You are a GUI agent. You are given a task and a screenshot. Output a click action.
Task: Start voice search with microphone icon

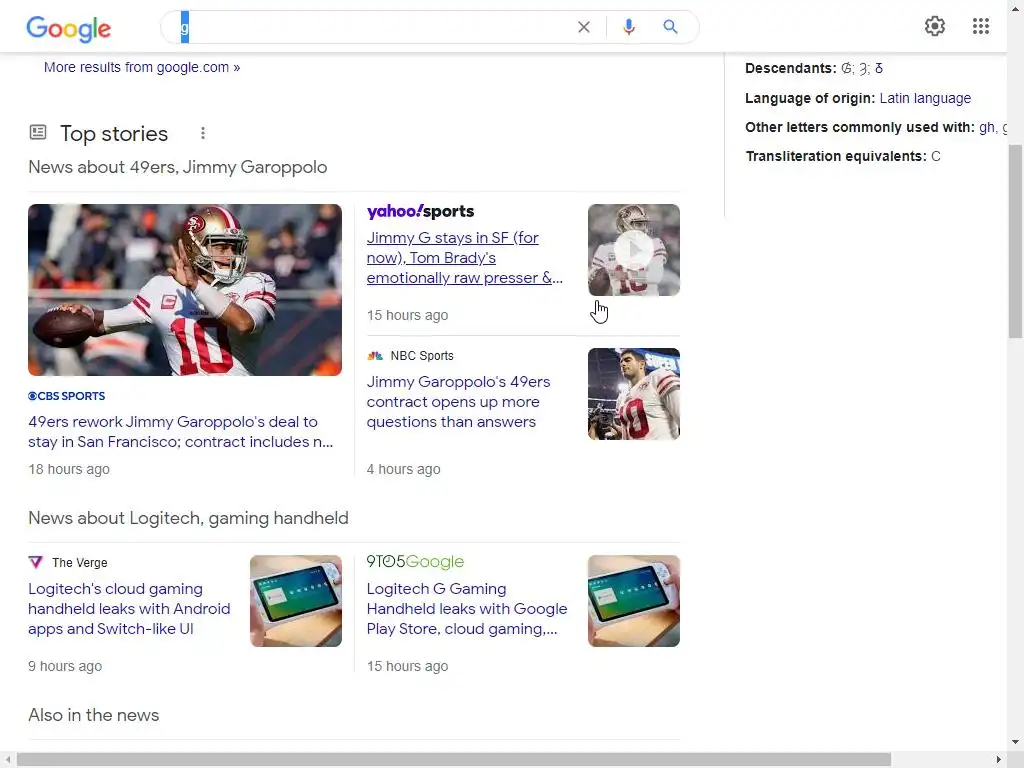click(x=628, y=27)
